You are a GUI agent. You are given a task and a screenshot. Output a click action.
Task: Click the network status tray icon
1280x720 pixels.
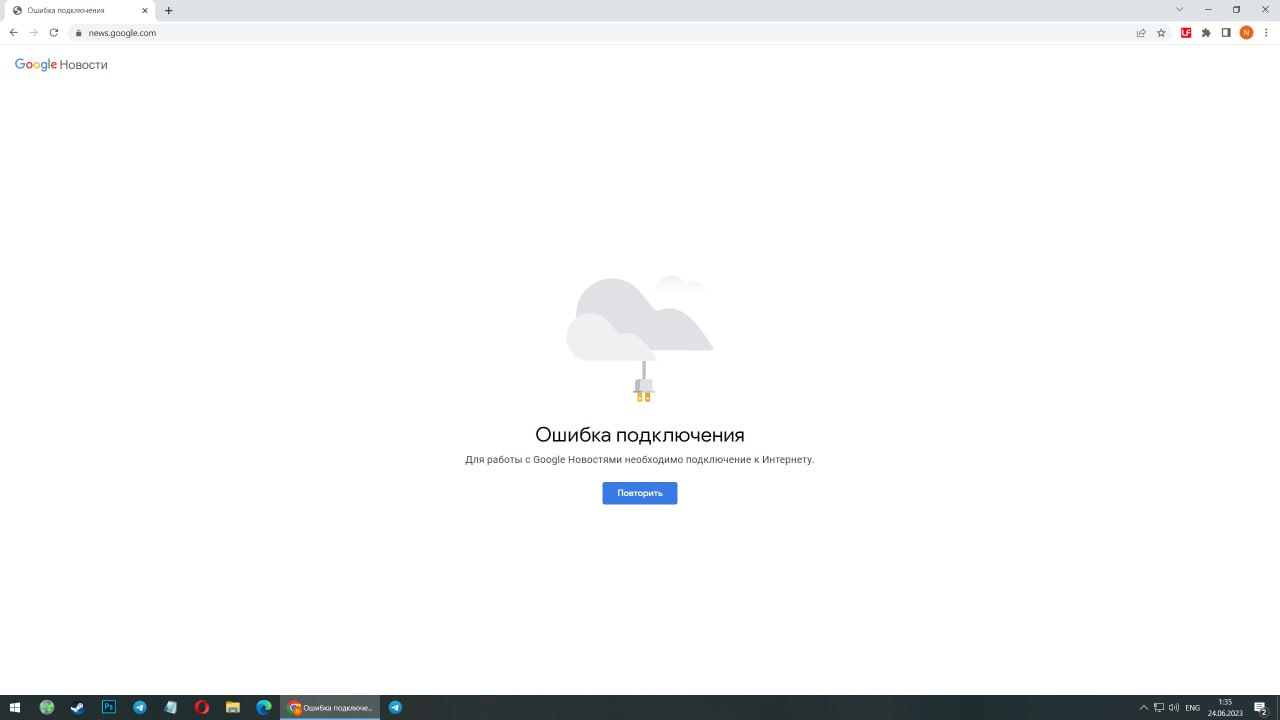point(1159,708)
